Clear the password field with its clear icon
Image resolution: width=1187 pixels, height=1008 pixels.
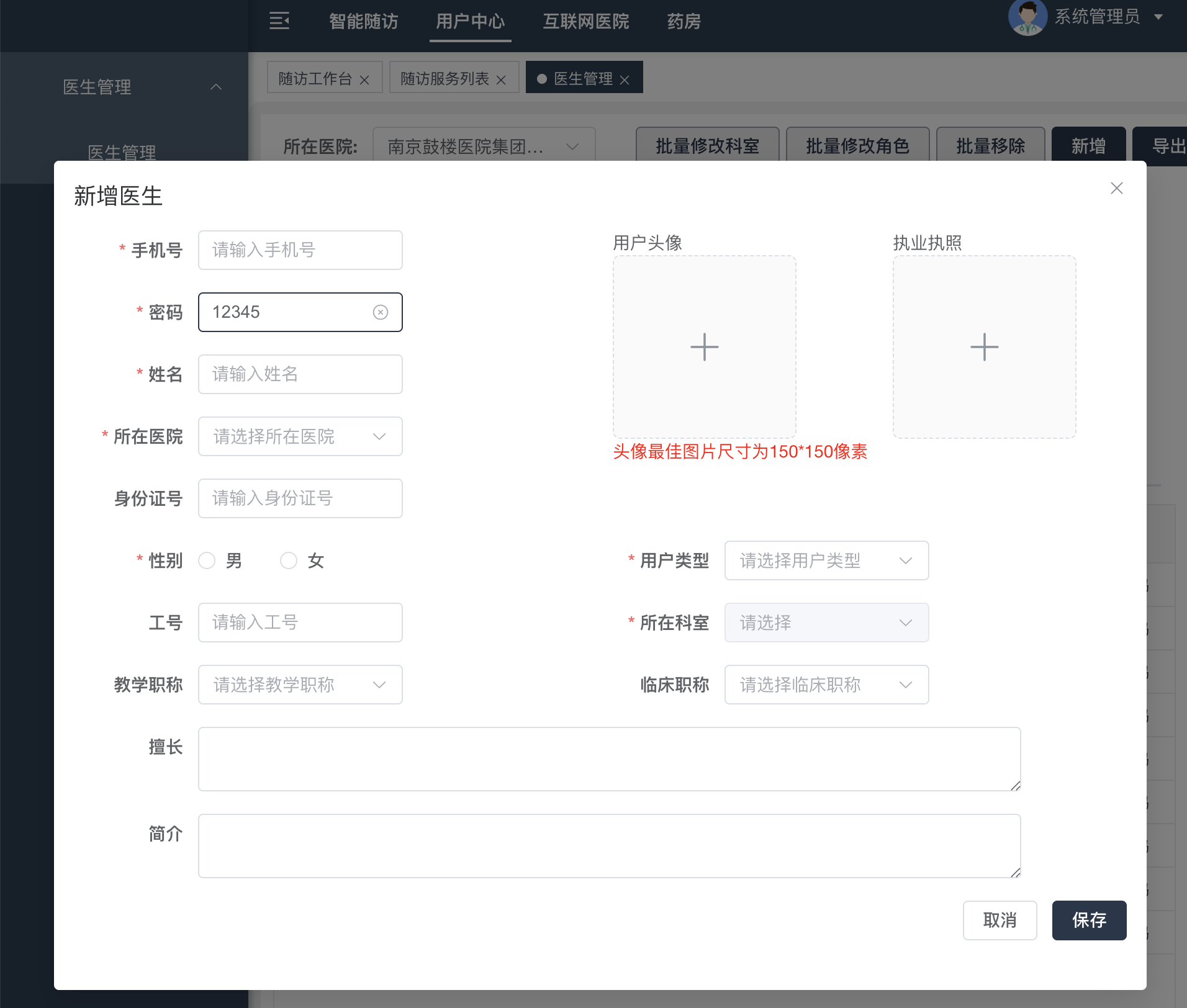tap(381, 312)
